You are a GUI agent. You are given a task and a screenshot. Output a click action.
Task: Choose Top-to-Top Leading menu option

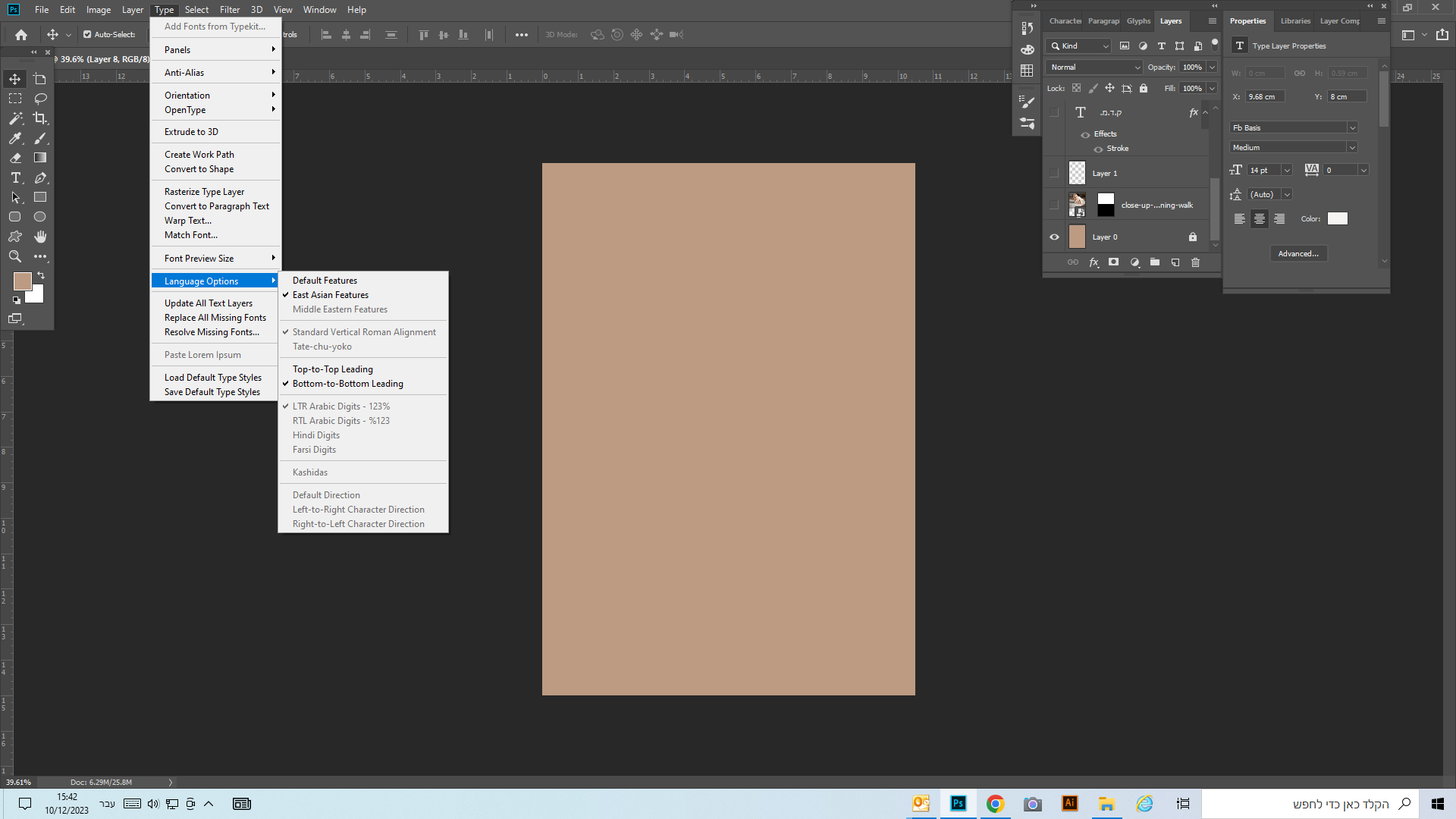(332, 369)
